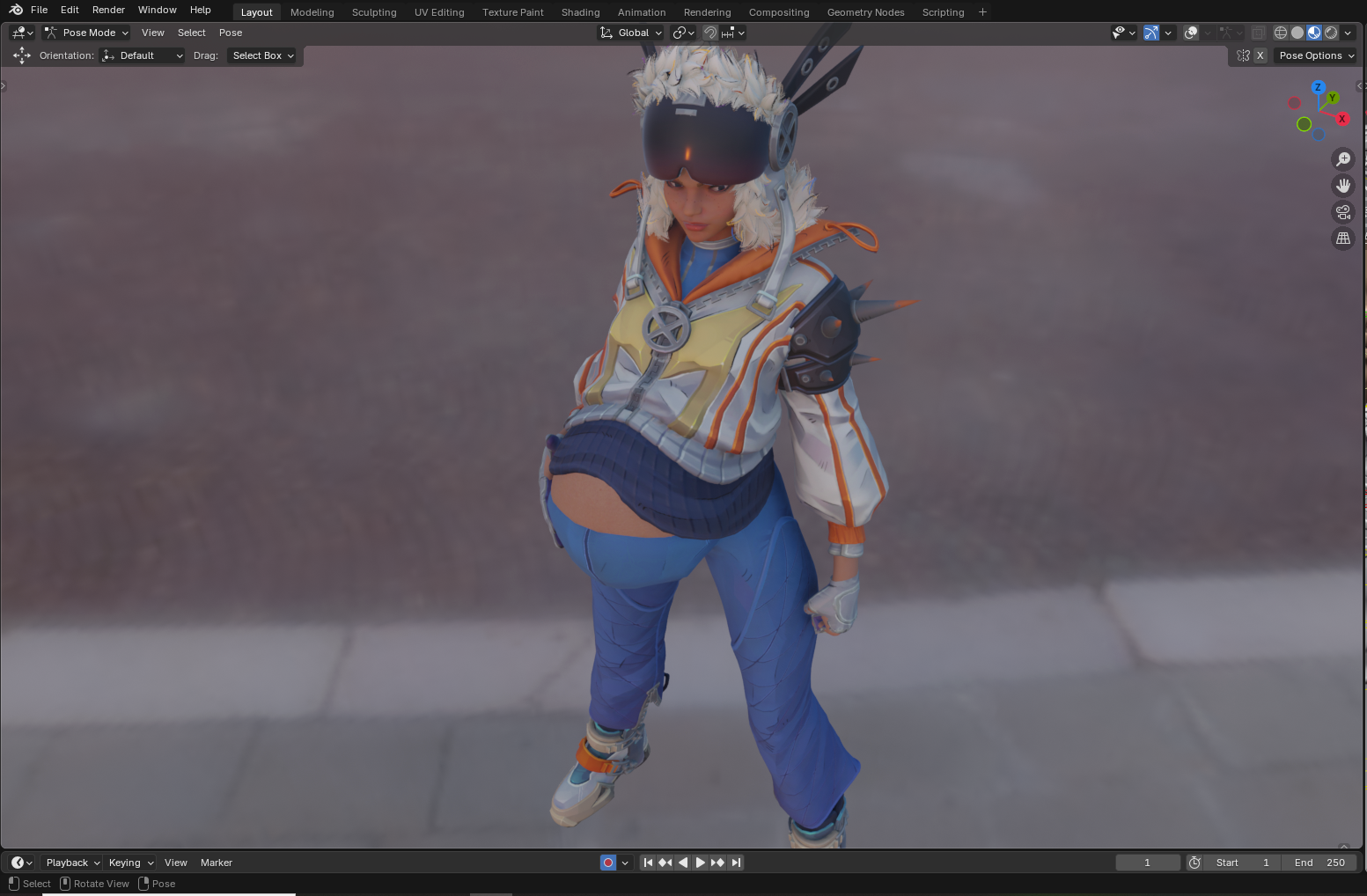This screenshot has height=896, width=1367.
Task: Switch to rendered viewport shading
Action: [1331, 33]
